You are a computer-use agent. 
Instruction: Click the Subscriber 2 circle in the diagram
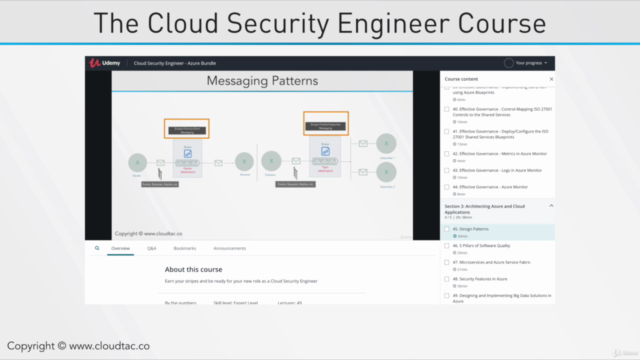click(x=386, y=172)
